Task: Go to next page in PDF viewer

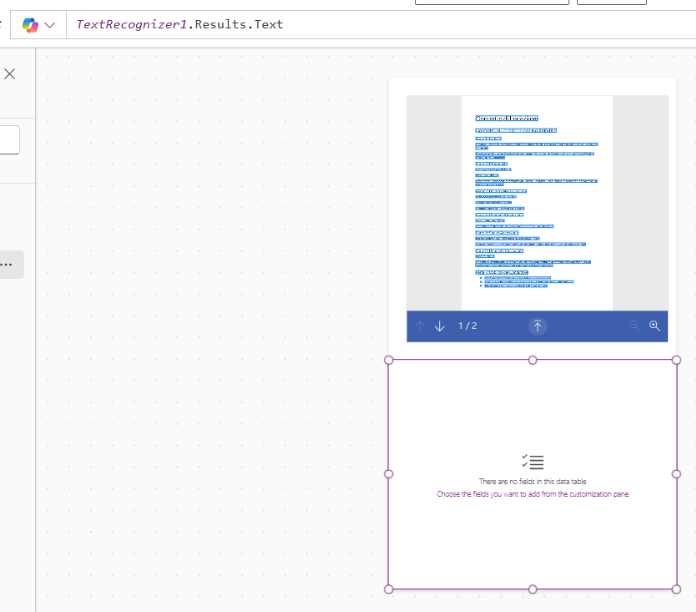Action: (440, 326)
